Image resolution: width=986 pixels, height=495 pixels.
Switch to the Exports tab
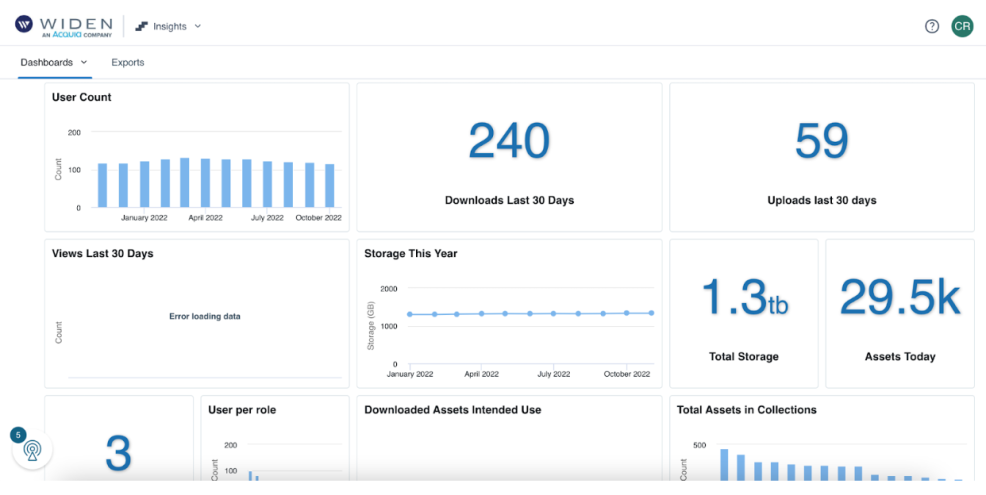point(127,62)
